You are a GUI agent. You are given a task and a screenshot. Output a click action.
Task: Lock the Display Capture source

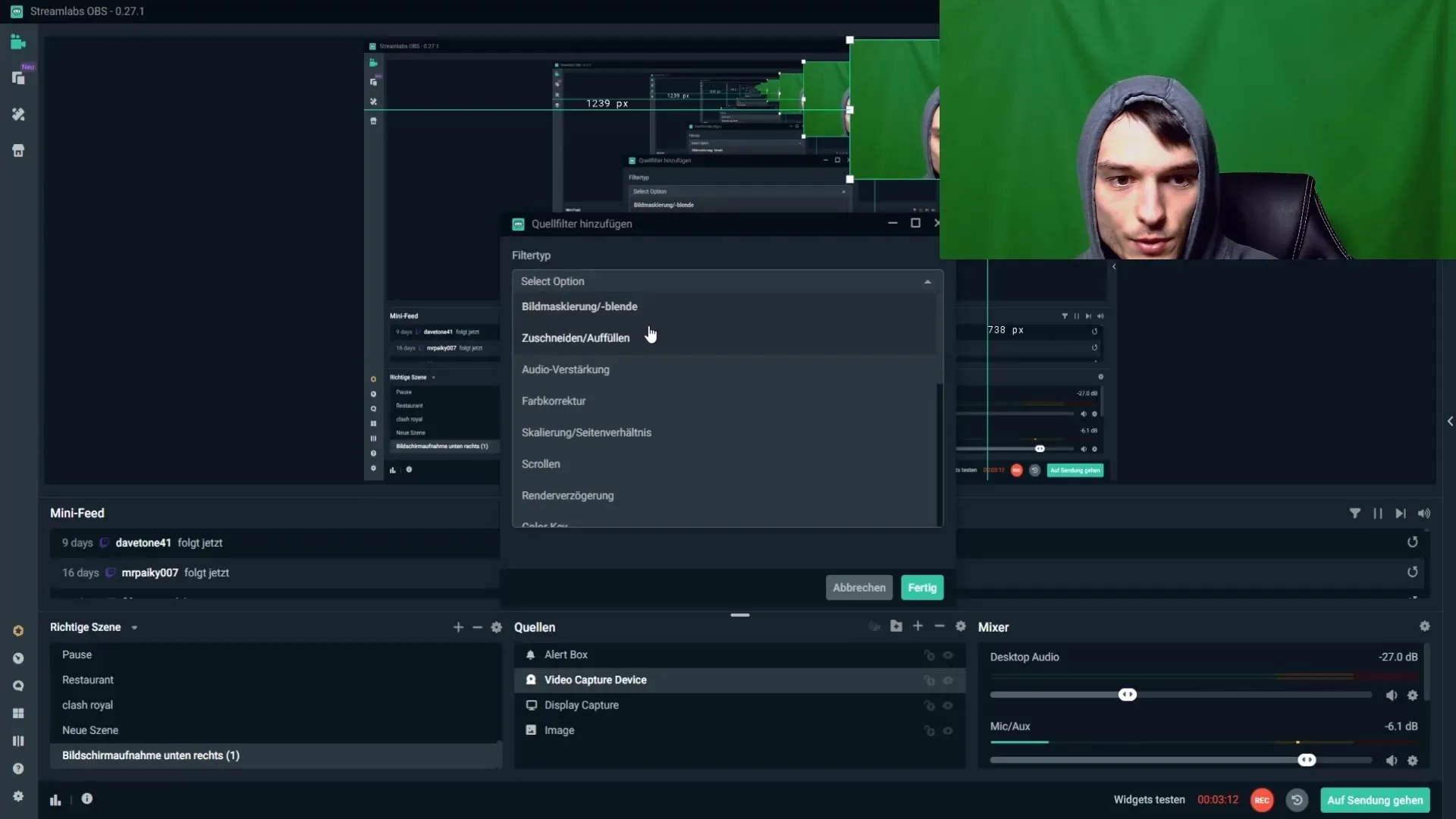coord(929,706)
